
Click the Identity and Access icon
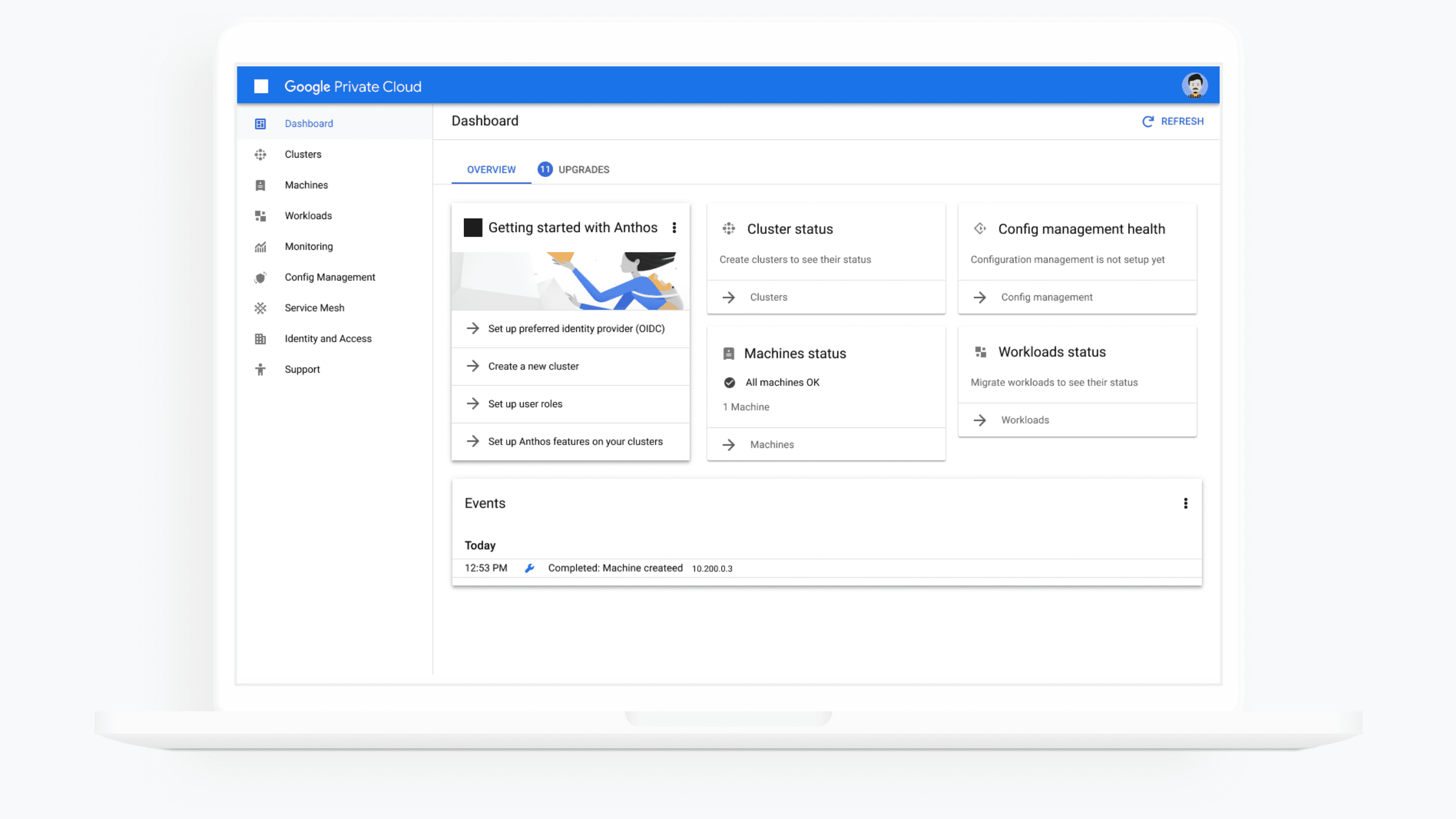(260, 339)
